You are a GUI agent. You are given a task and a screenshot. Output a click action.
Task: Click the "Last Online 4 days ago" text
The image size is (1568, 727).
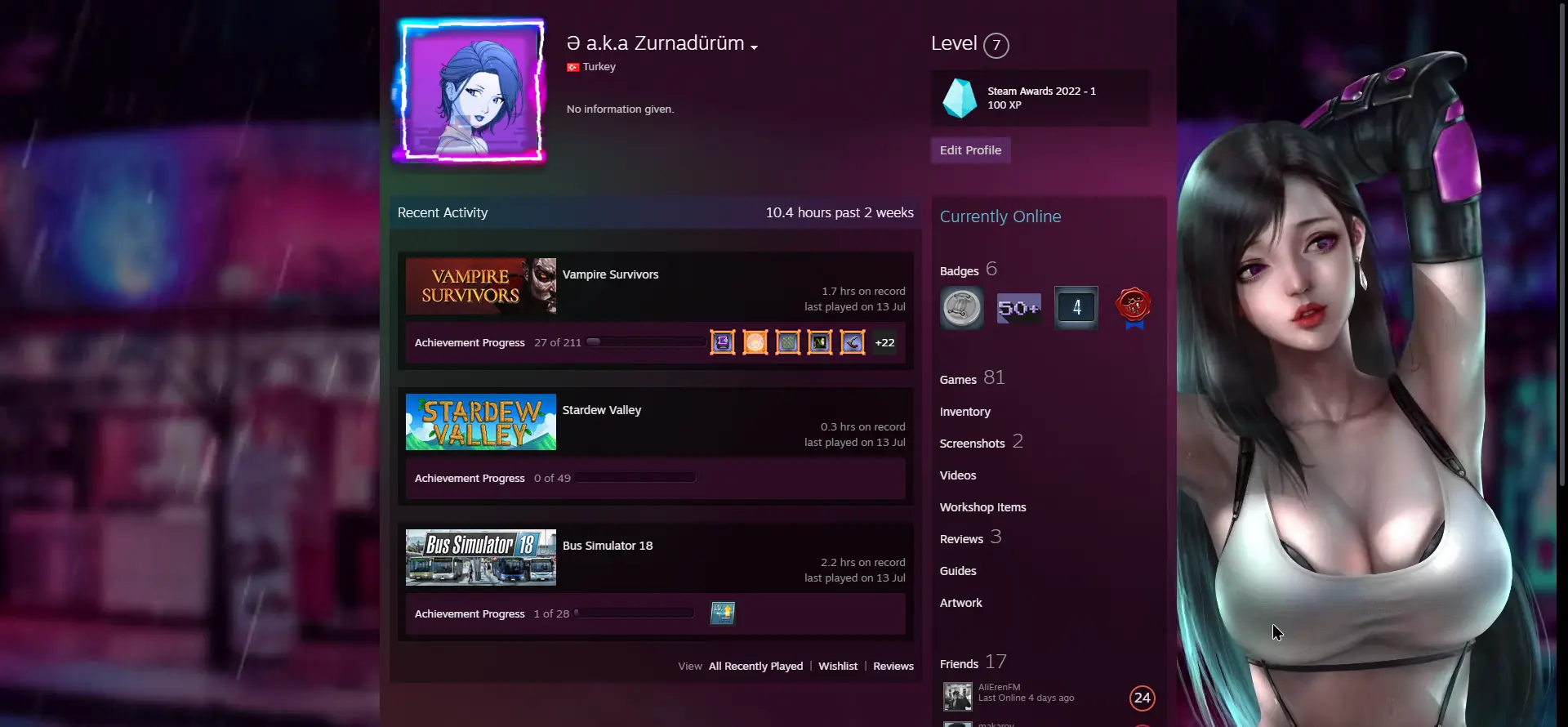tap(1027, 698)
